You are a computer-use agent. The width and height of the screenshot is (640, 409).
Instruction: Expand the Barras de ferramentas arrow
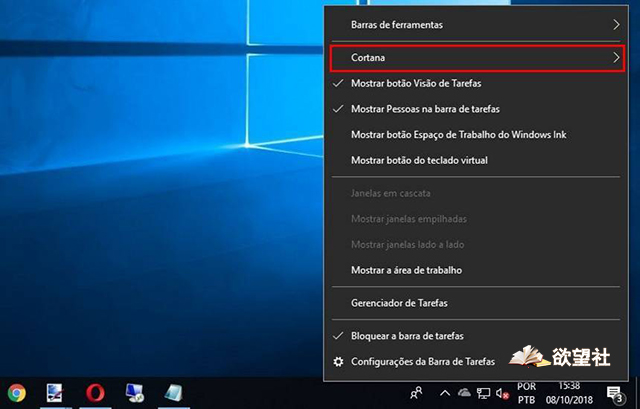point(616,25)
